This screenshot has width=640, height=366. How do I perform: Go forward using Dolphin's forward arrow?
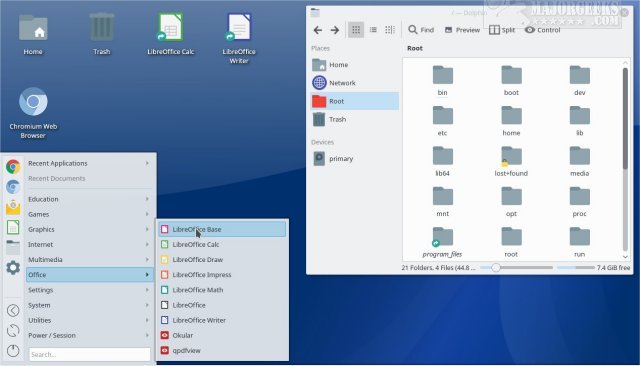pos(335,30)
